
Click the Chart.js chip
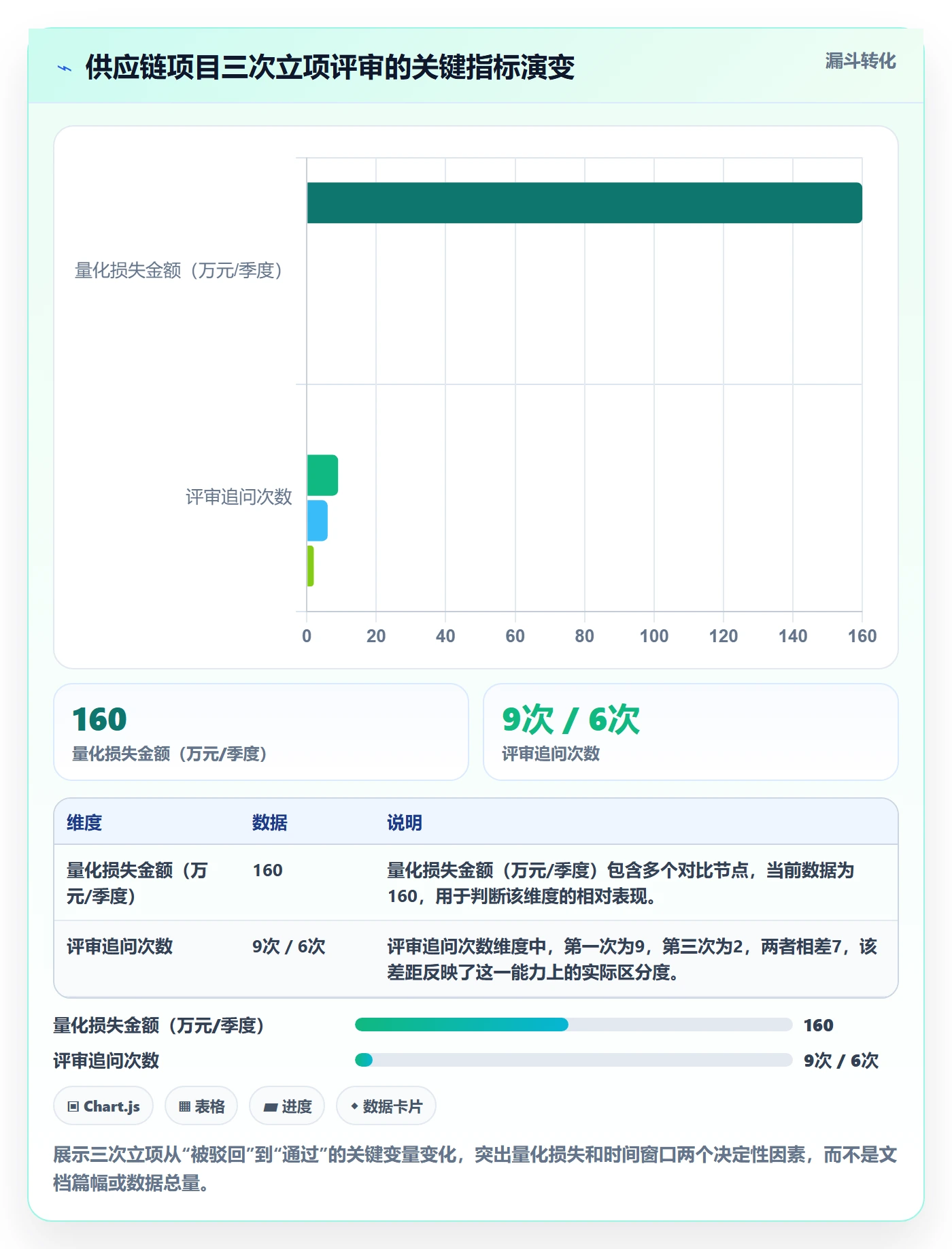coord(103,1106)
